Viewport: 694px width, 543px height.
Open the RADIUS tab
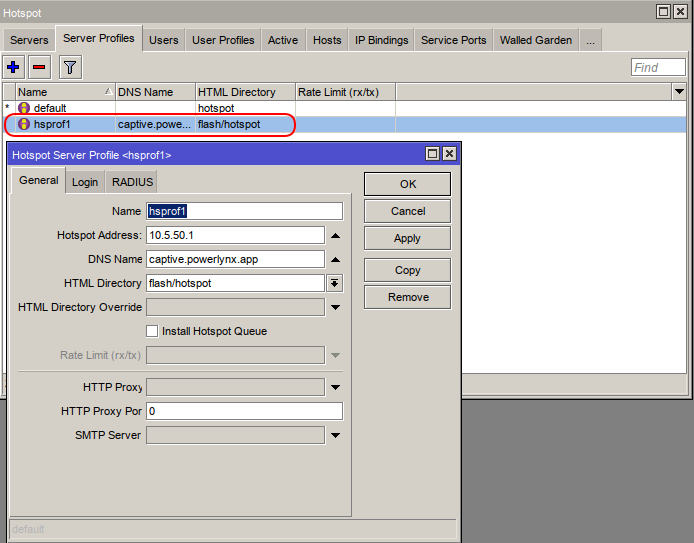click(x=132, y=182)
